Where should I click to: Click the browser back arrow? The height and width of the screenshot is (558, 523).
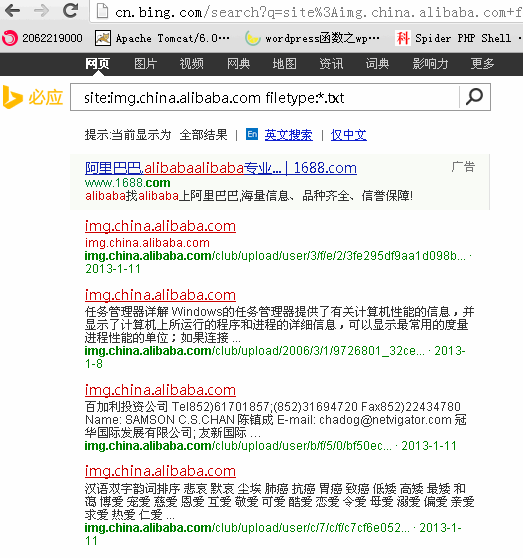[x=13, y=11]
